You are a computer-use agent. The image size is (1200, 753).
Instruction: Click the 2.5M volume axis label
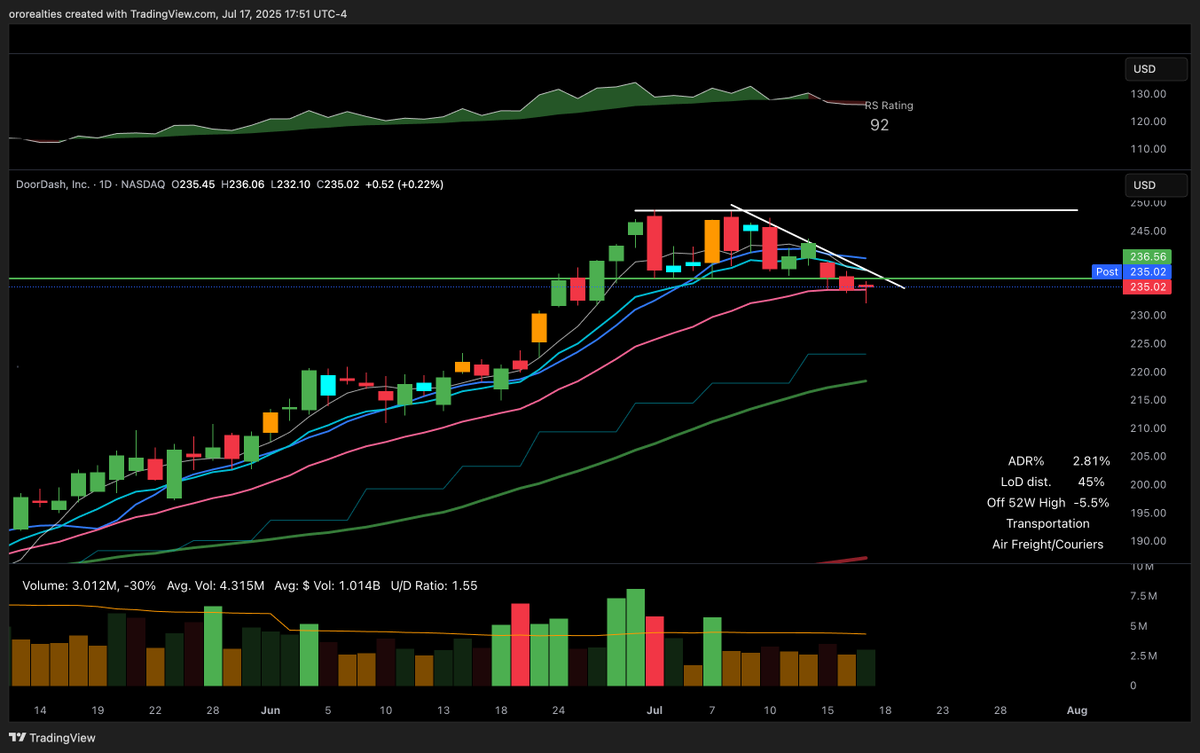[x=1146, y=656]
